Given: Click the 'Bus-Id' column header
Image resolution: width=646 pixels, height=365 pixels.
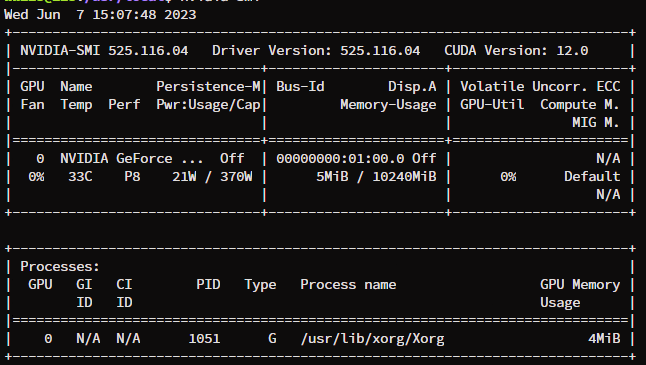Looking at the screenshot, I should tap(300, 87).
